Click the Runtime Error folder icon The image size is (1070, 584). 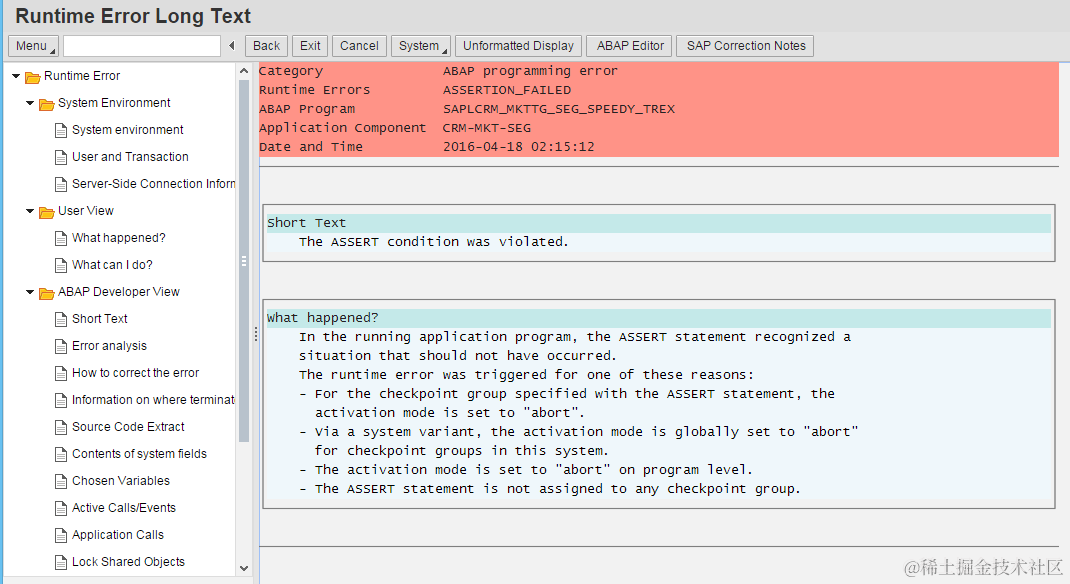click(x=32, y=77)
